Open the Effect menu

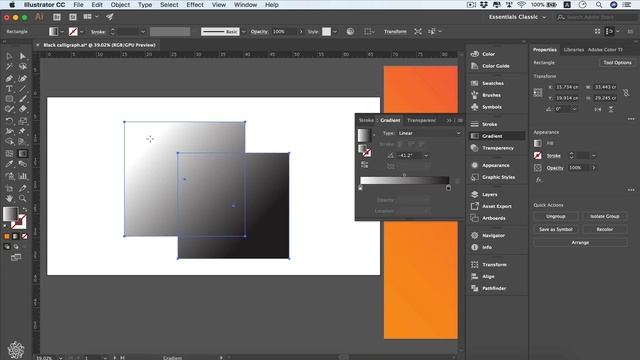tap(195, 5)
